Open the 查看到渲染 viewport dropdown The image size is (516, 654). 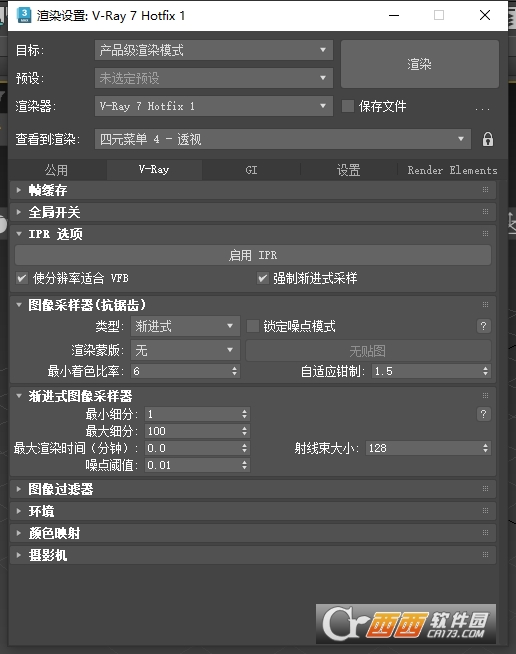tap(283, 139)
